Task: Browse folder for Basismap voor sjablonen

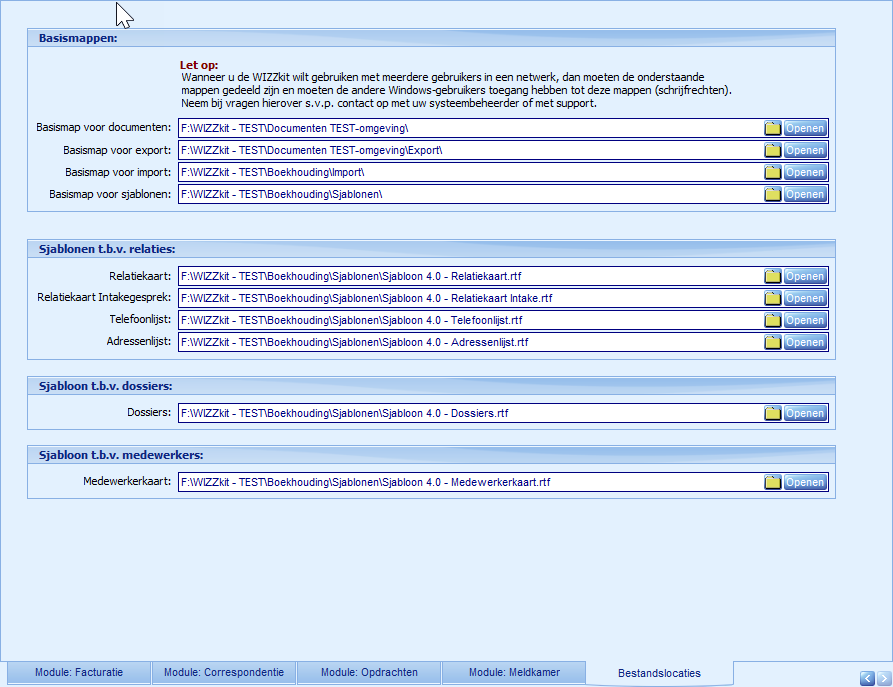Action: (x=772, y=194)
